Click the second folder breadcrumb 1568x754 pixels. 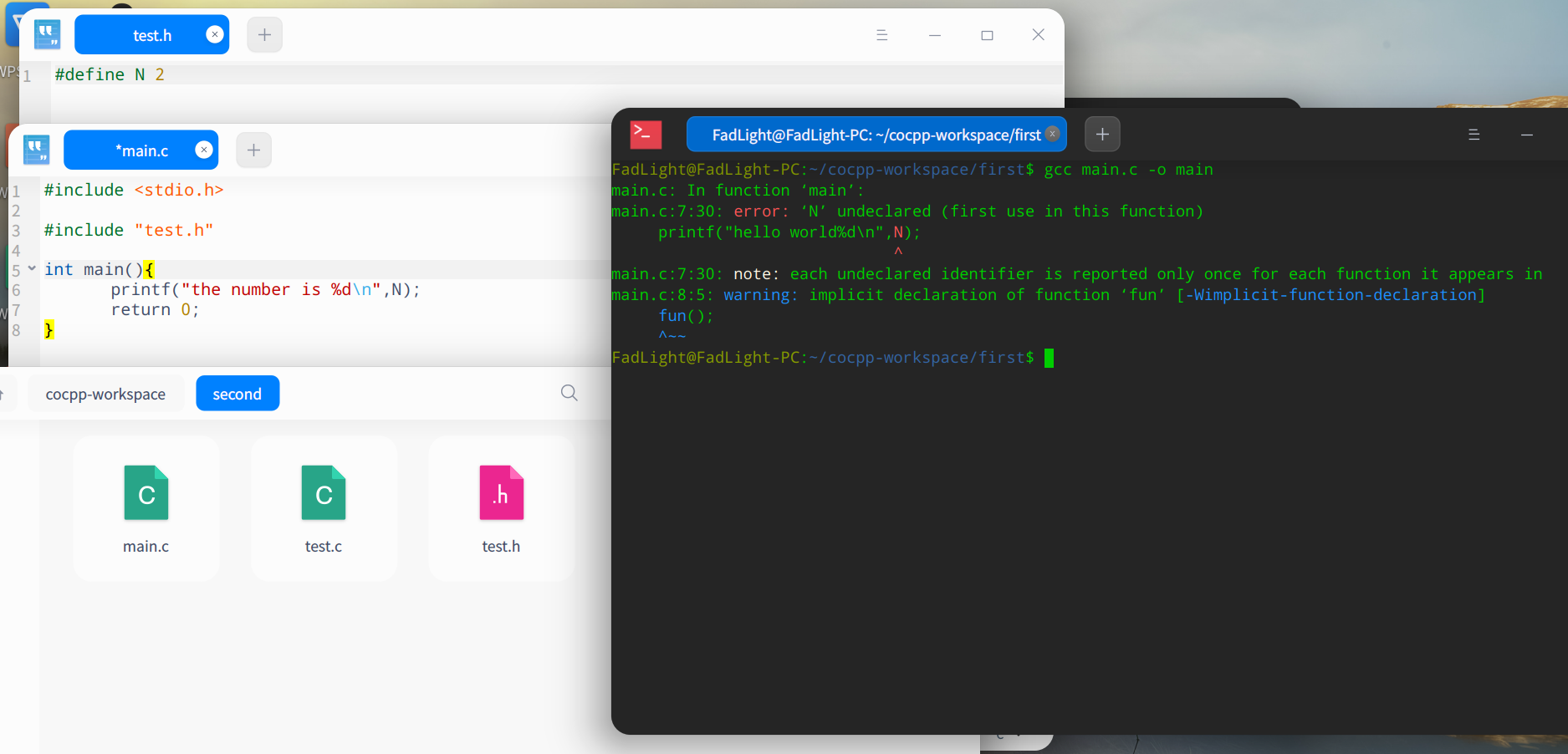click(x=237, y=394)
